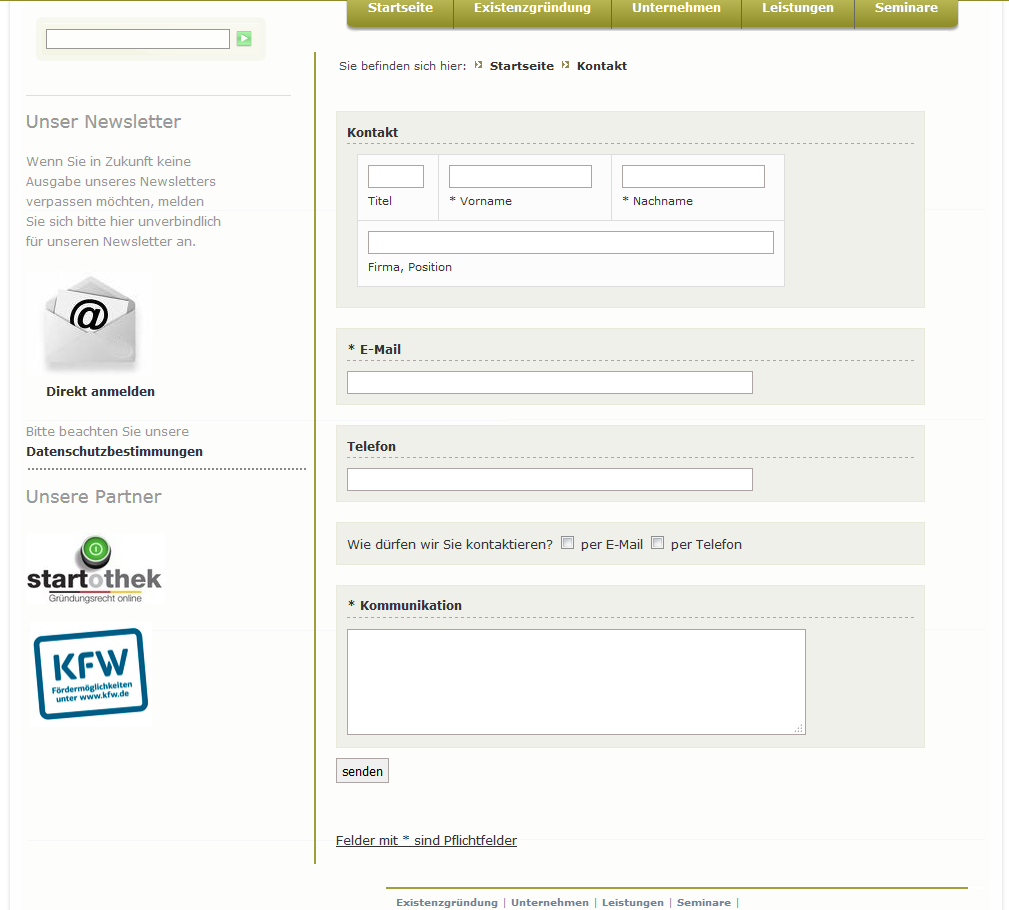The width and height of the screenshot is (1009, 910).
Task: Open the KfW partner logo
Action: pyautogui.click(x=91, y=674)
